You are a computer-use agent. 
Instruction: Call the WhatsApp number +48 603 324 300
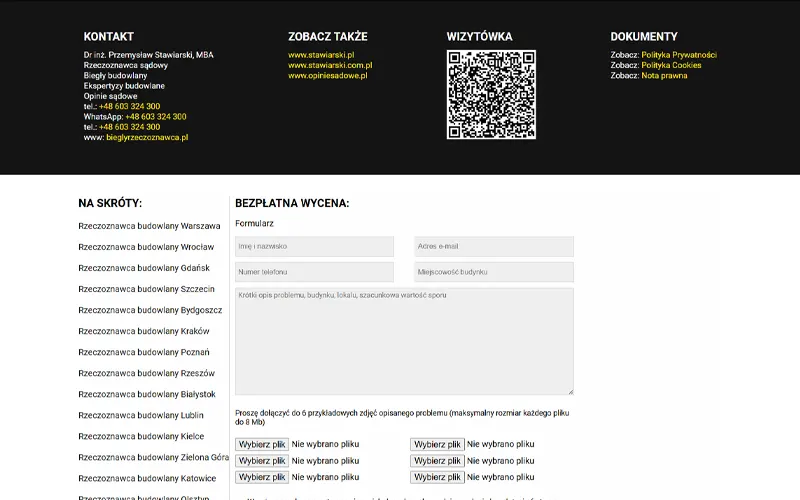(155, 117)
